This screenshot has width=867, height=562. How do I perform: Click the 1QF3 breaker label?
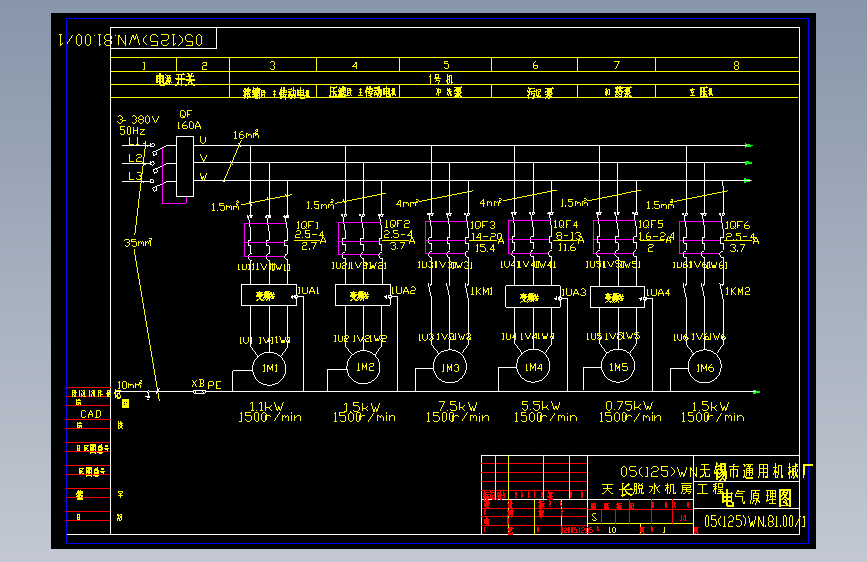(483, 225)
